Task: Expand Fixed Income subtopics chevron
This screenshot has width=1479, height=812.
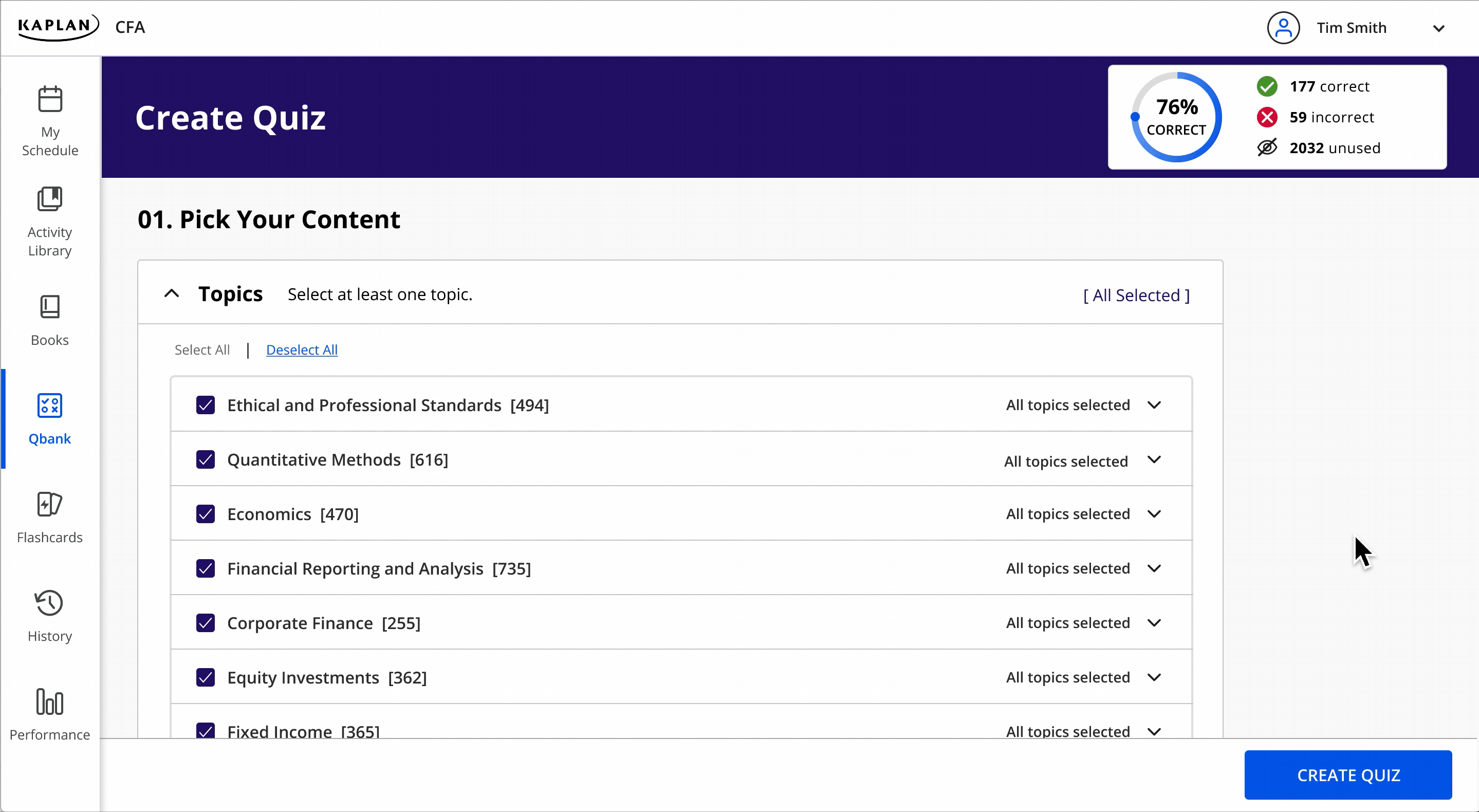Action: tap(1154, 732)
